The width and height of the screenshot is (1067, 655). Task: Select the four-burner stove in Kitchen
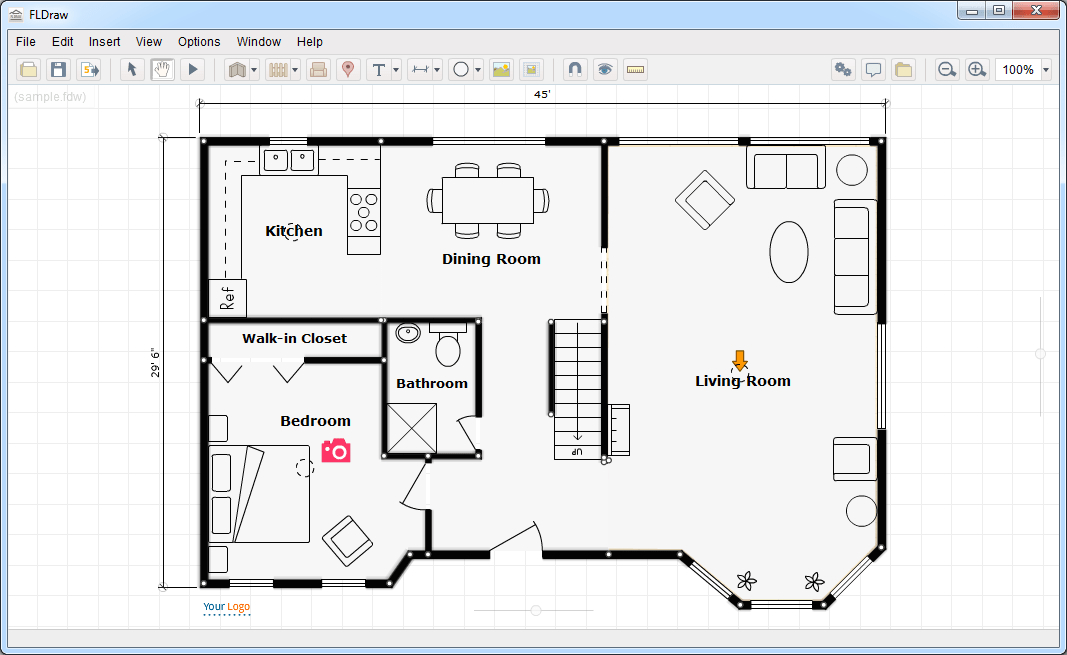tap(364, 212)
